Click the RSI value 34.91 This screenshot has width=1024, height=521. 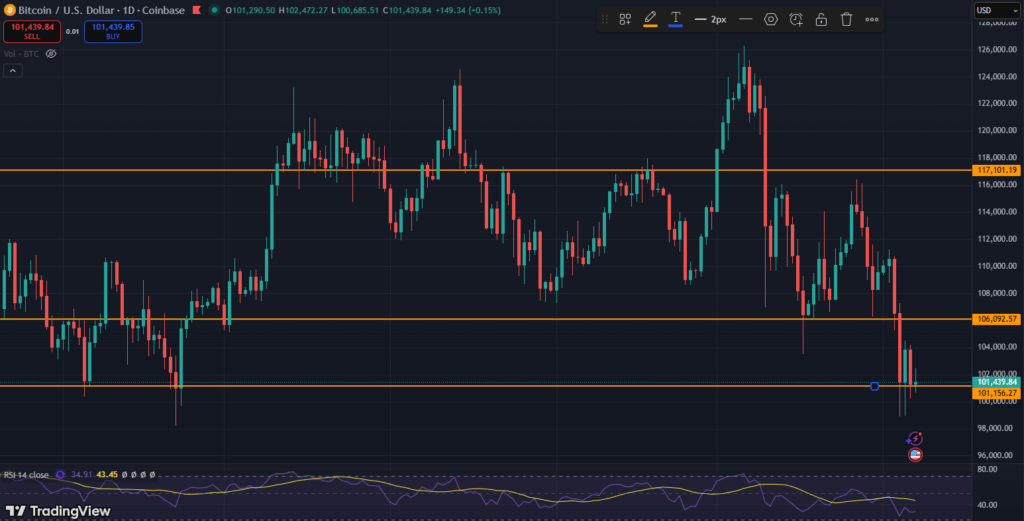click(x=82, y=475)
